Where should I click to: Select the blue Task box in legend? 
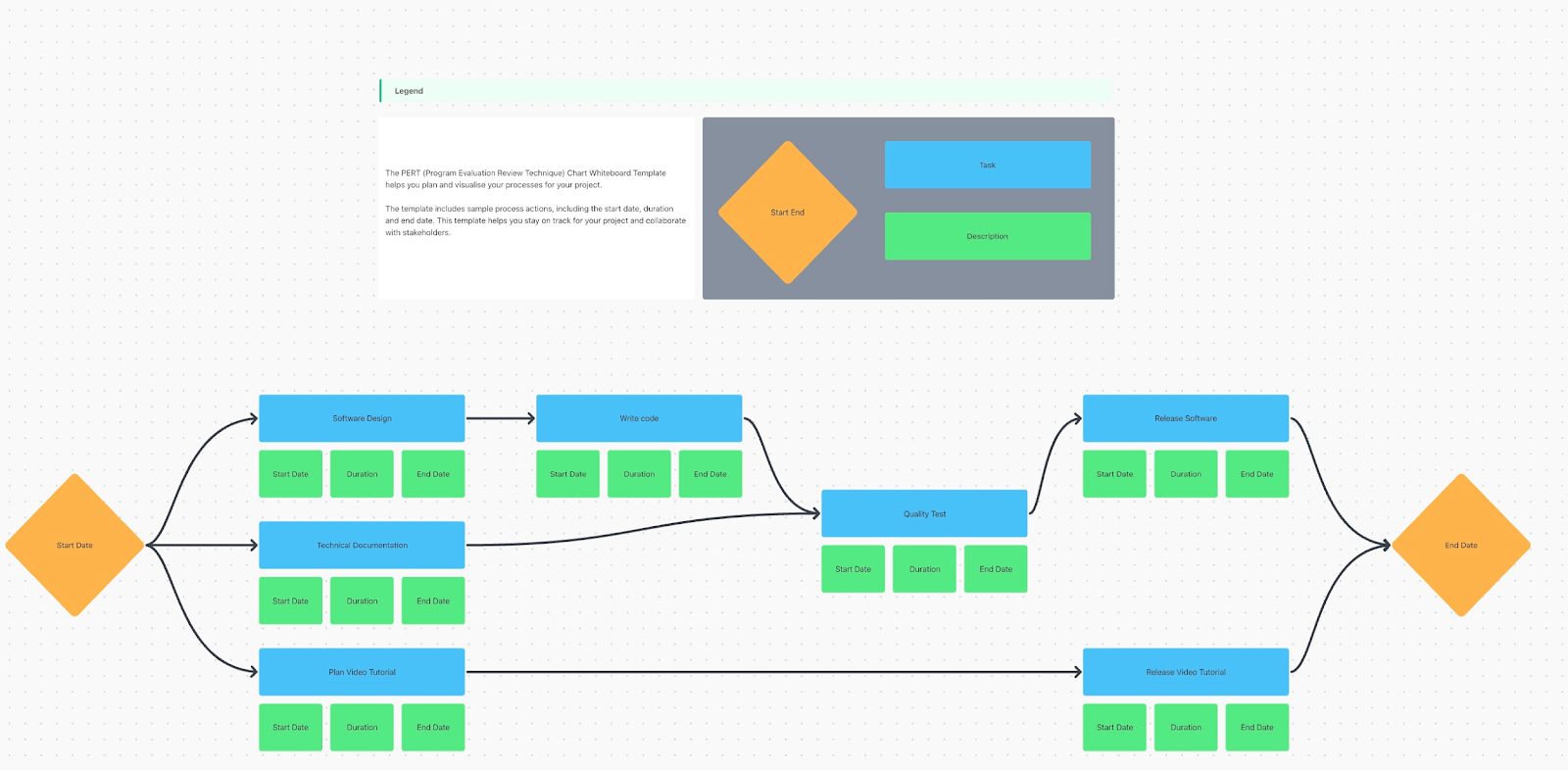tap(988, 165)
